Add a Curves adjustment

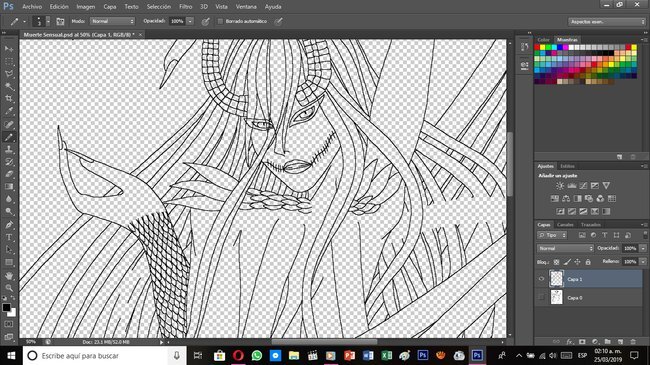[x=583, y=186]
